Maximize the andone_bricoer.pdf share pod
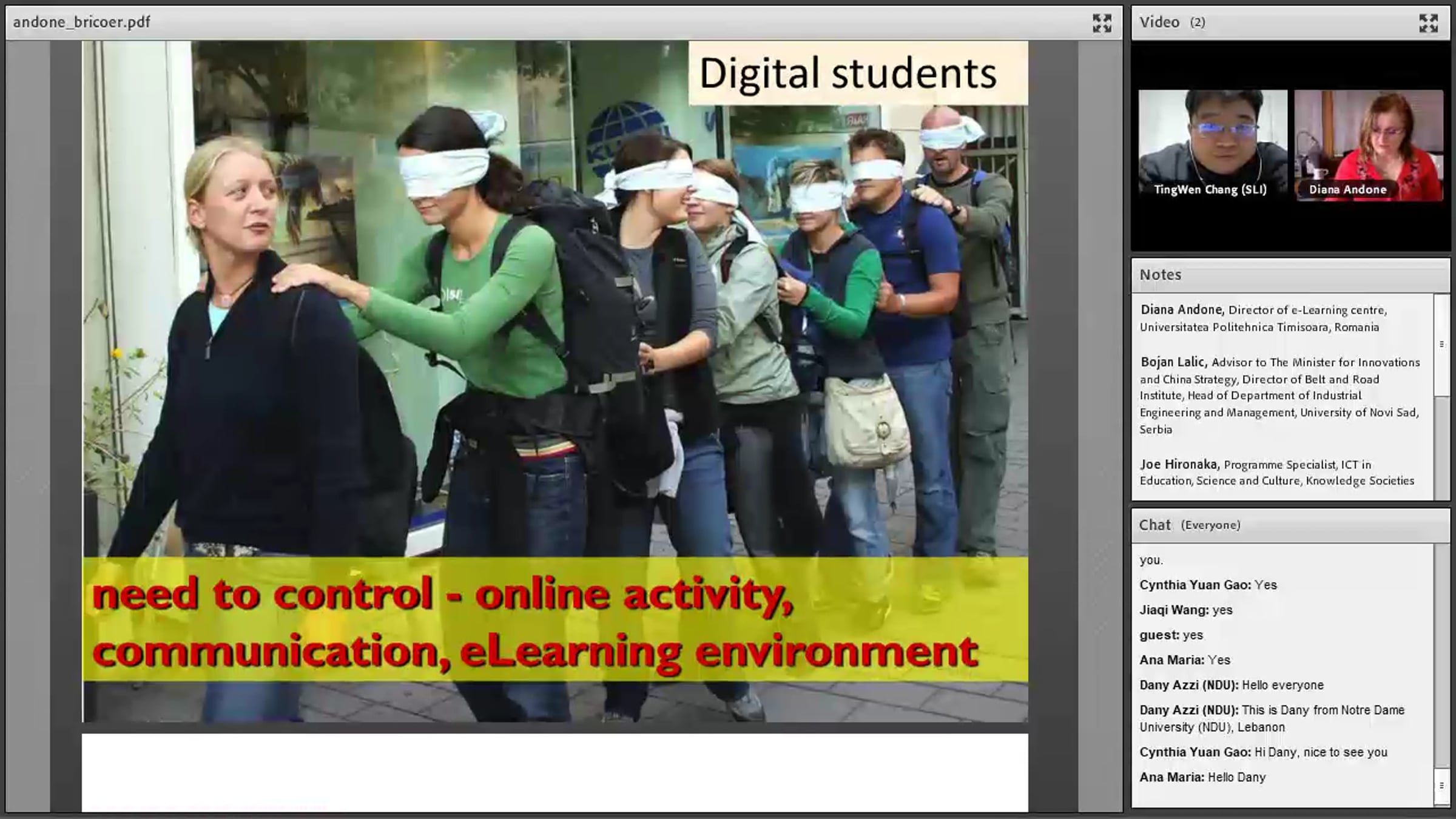Image resolution: width=1456 pixels, height=819 pixels. coord(1102,23)
